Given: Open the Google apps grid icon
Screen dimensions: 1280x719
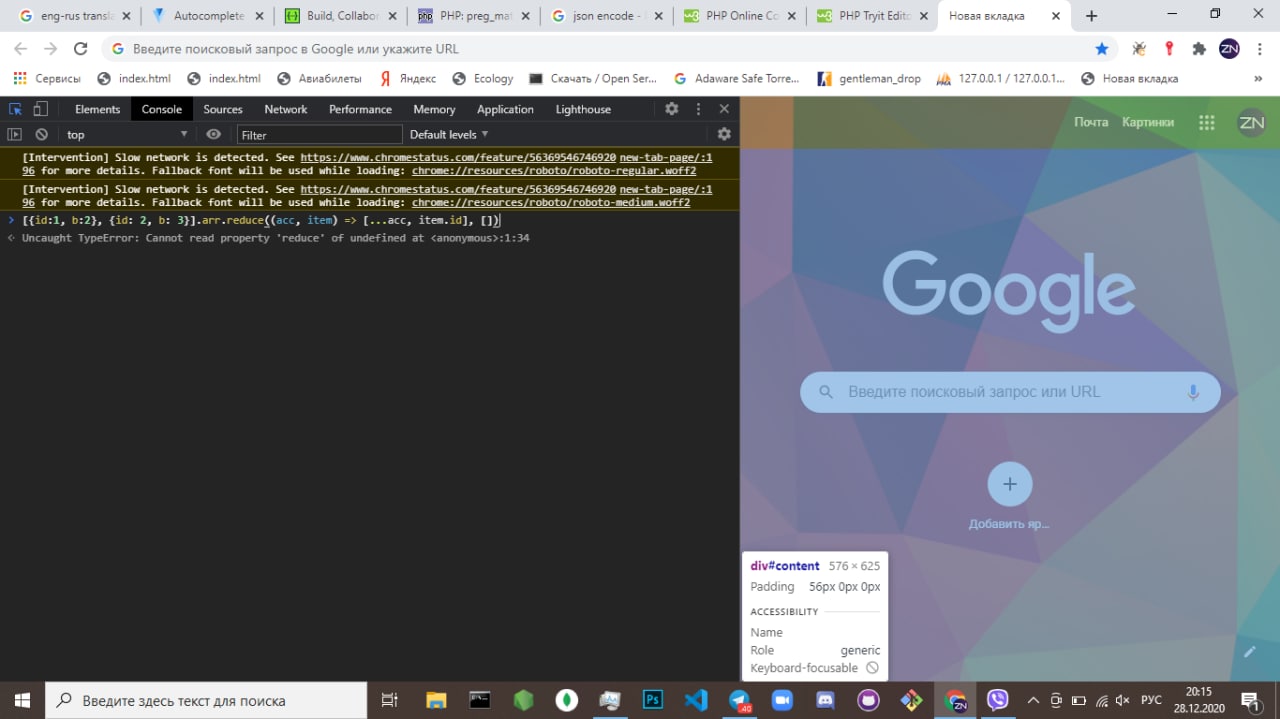Looking at the screenshot, I should [x=1207, y=122].
